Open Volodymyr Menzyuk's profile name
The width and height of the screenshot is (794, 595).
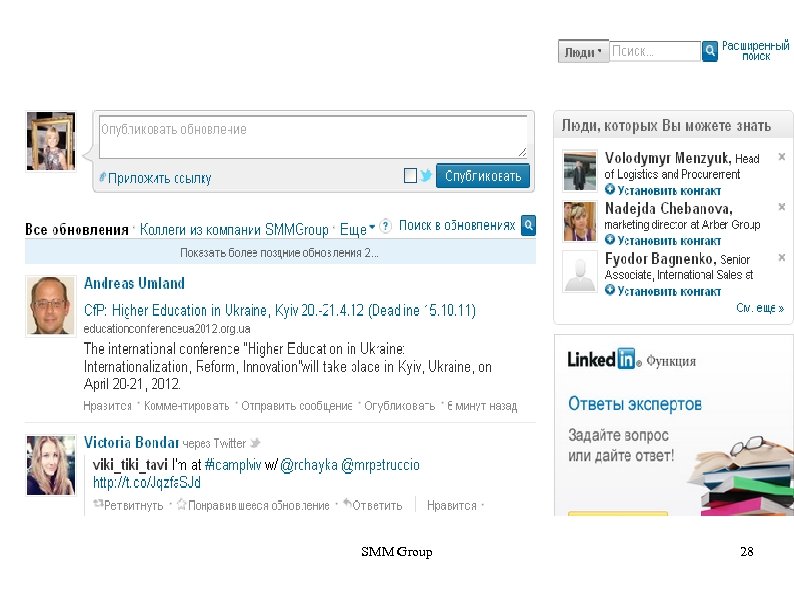point(668,158)
